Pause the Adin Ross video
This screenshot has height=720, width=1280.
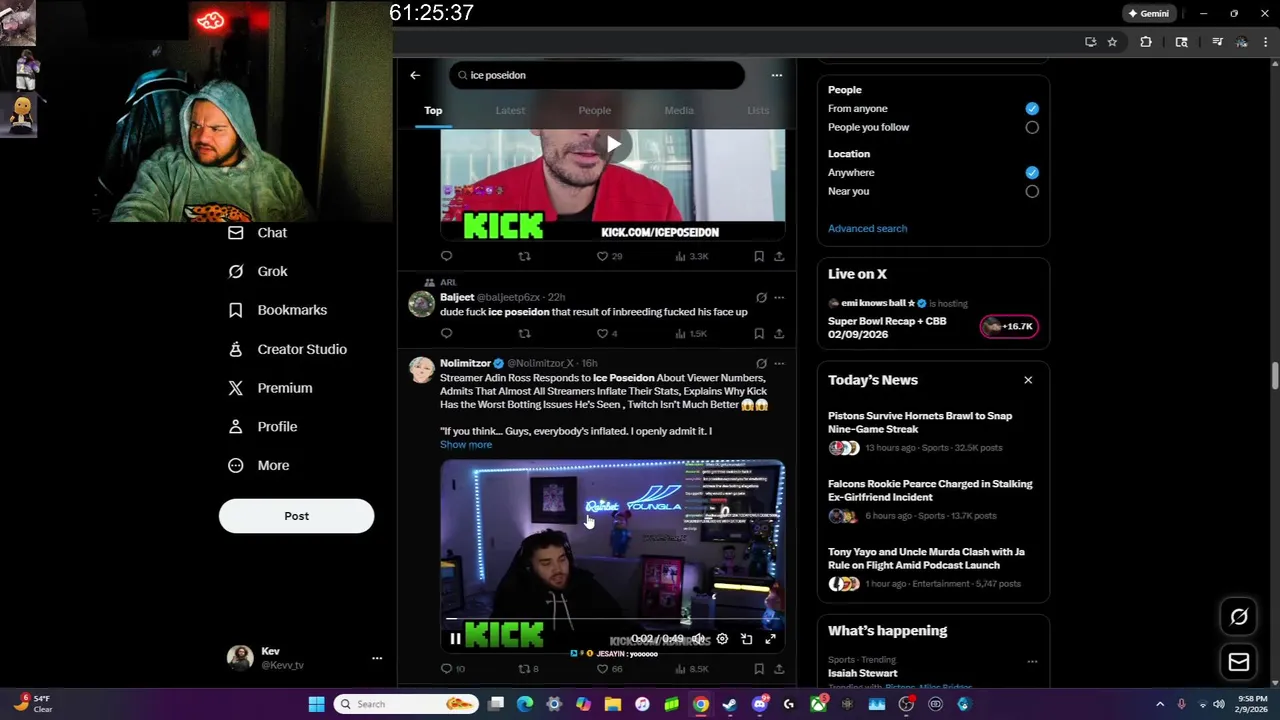pyautogui.click(x=455, y=639)
